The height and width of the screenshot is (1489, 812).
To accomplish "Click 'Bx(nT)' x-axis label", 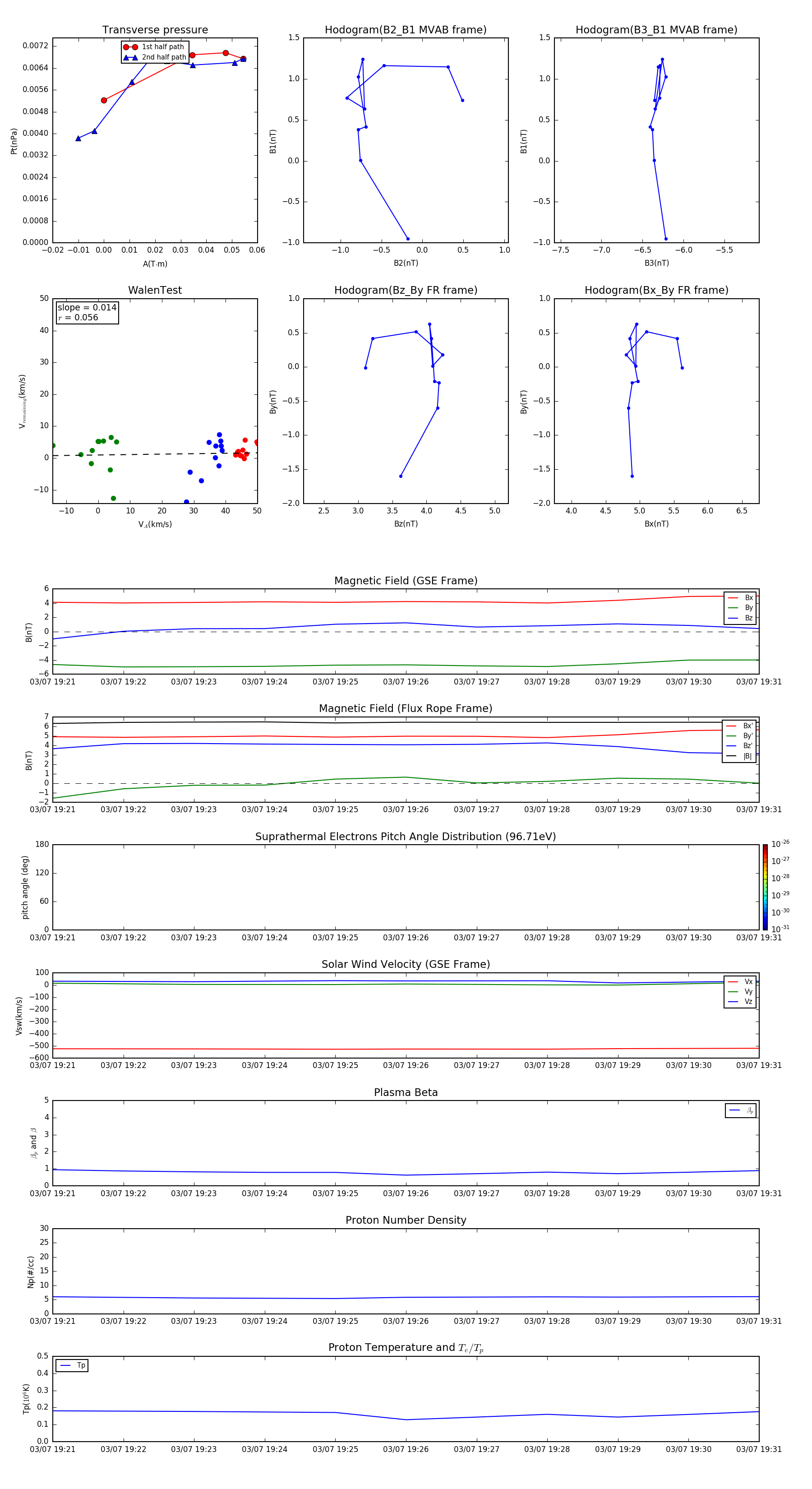I will coord(656,524).
